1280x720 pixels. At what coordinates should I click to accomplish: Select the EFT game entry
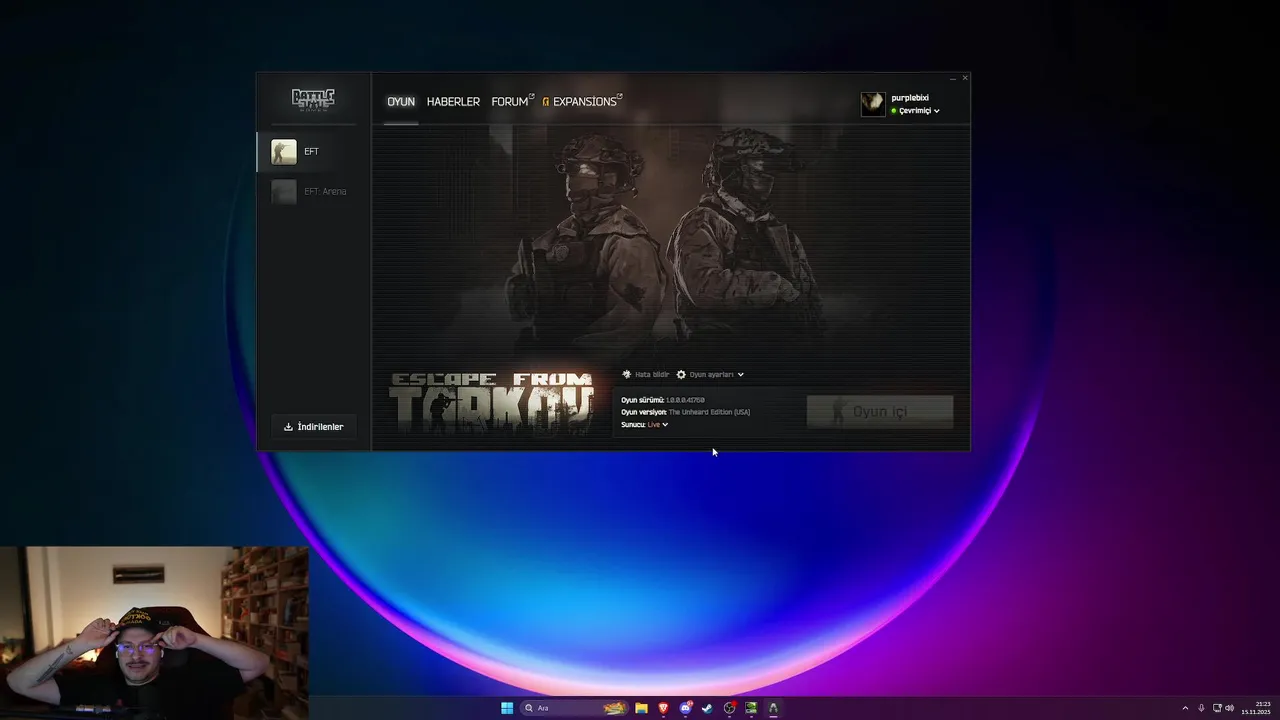click(x=314, y=151)
